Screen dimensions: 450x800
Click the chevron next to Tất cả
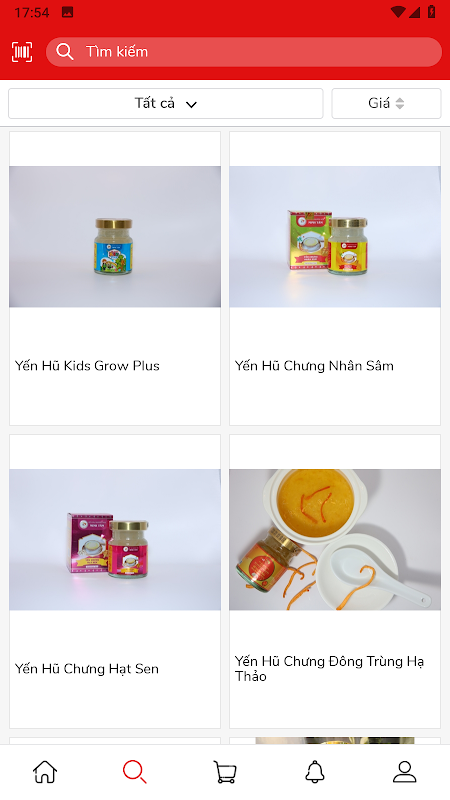[191, 105]
